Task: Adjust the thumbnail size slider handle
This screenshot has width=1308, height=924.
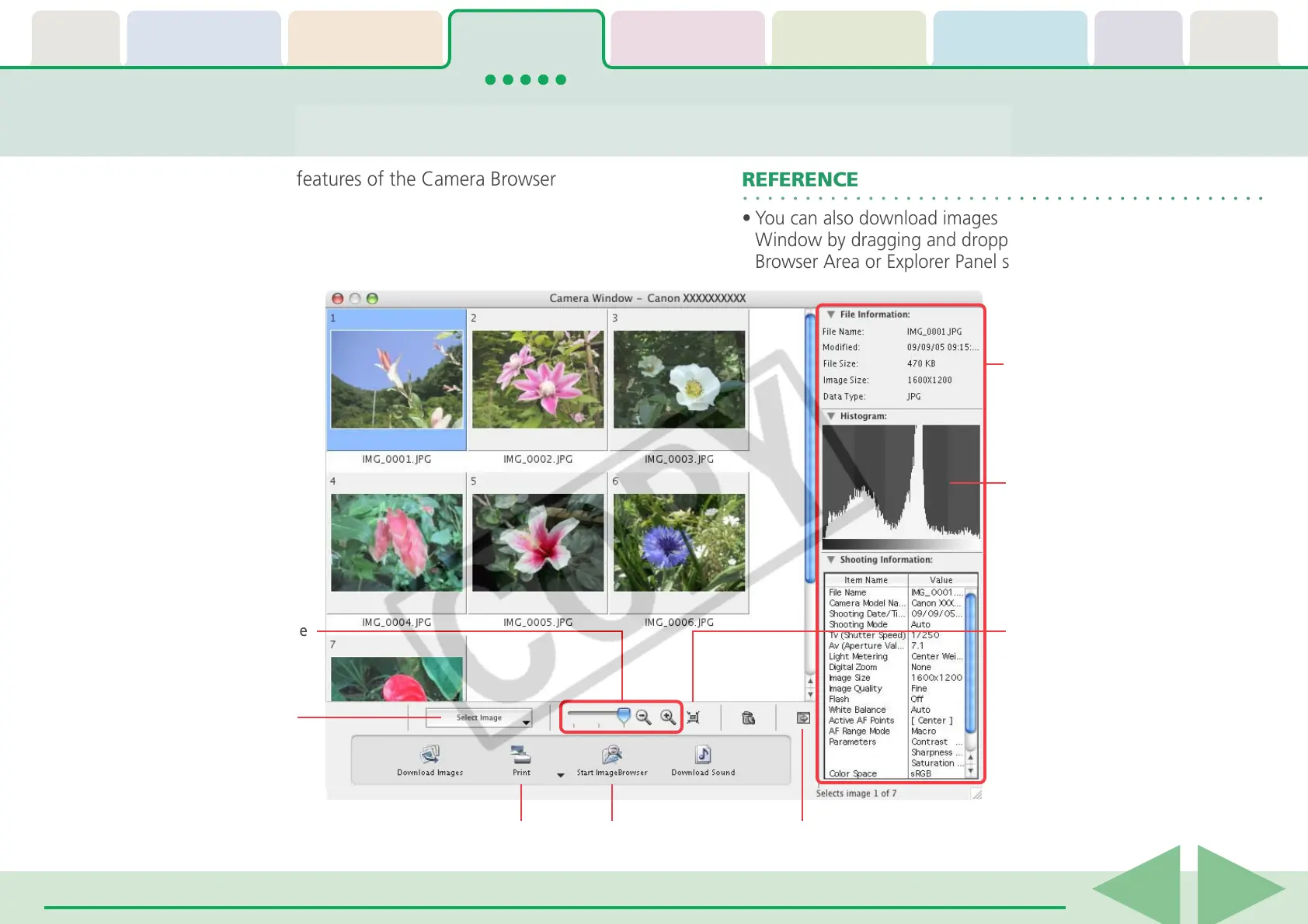Action: [624, 716]
